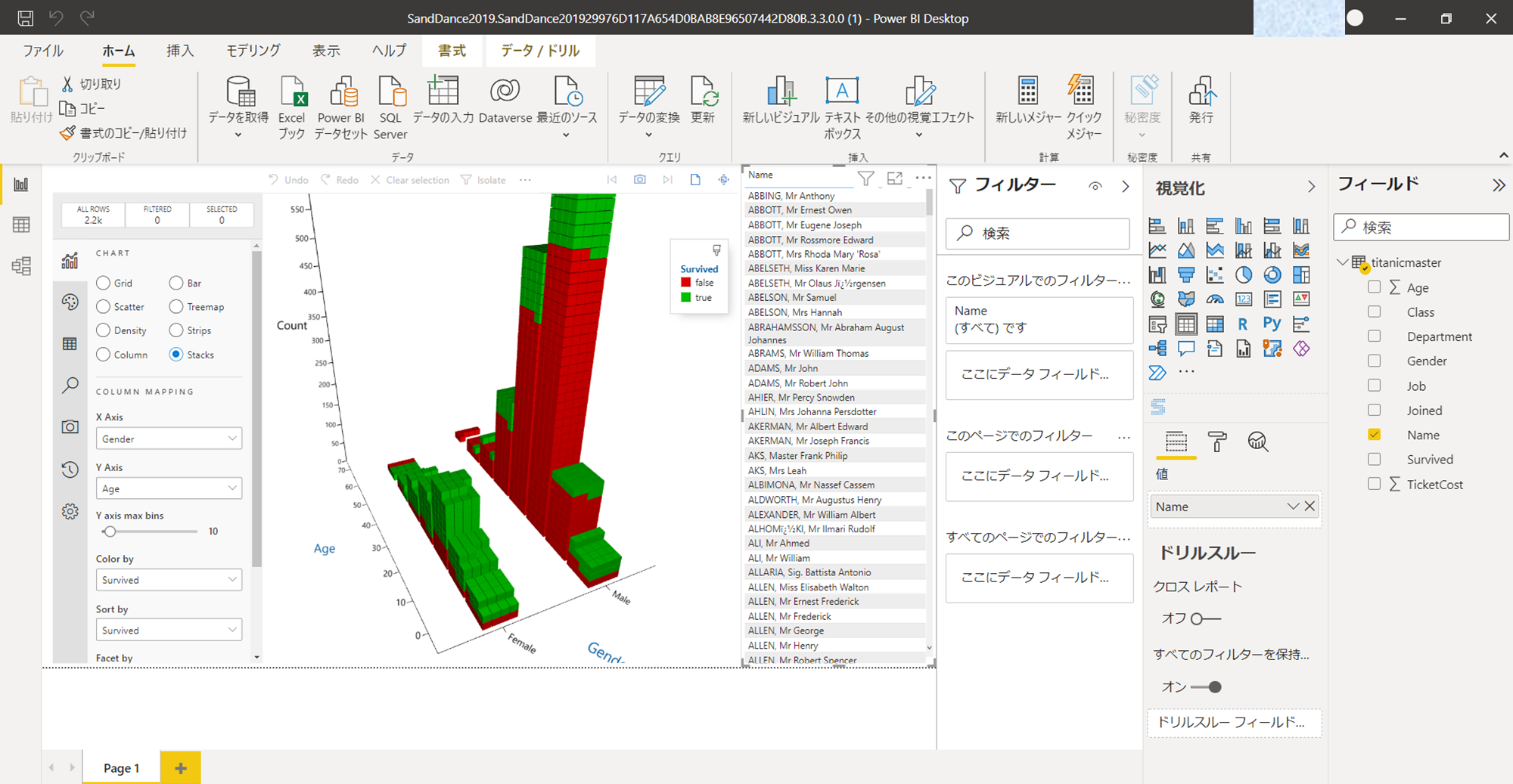Select the R script visual icon
The image size is (1513, 784).
coord(1243,324)
